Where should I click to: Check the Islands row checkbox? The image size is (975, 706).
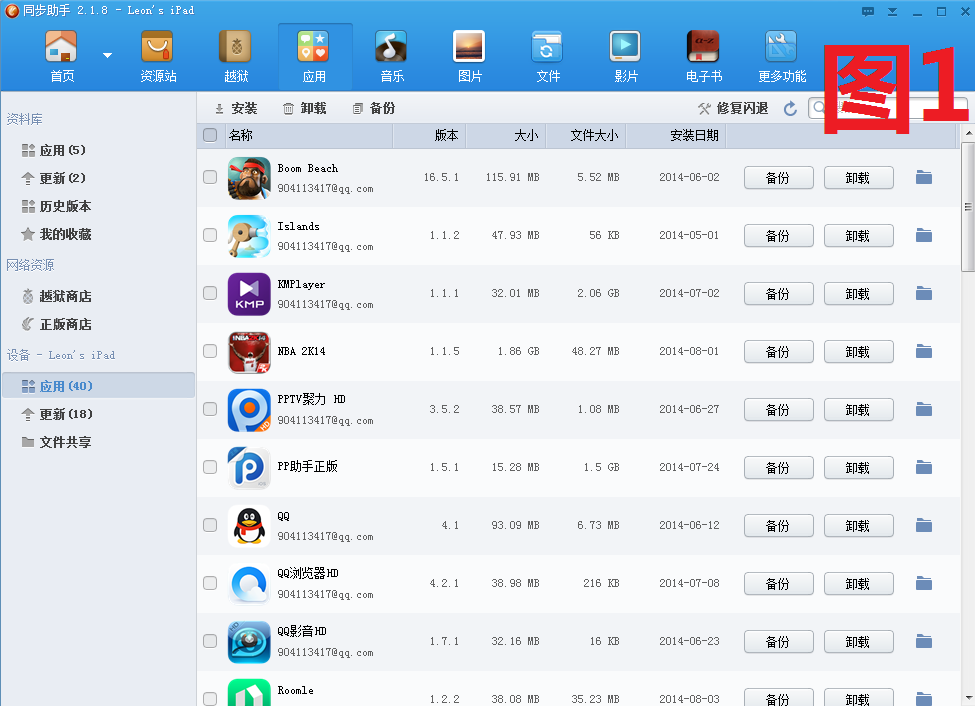(x=210, y=235)
